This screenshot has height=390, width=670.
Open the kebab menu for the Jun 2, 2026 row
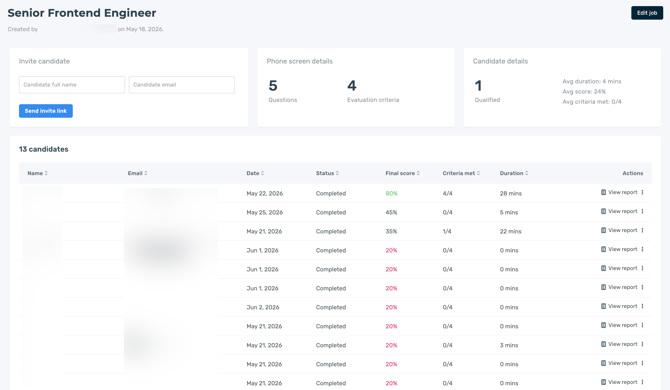coord(642,306)
